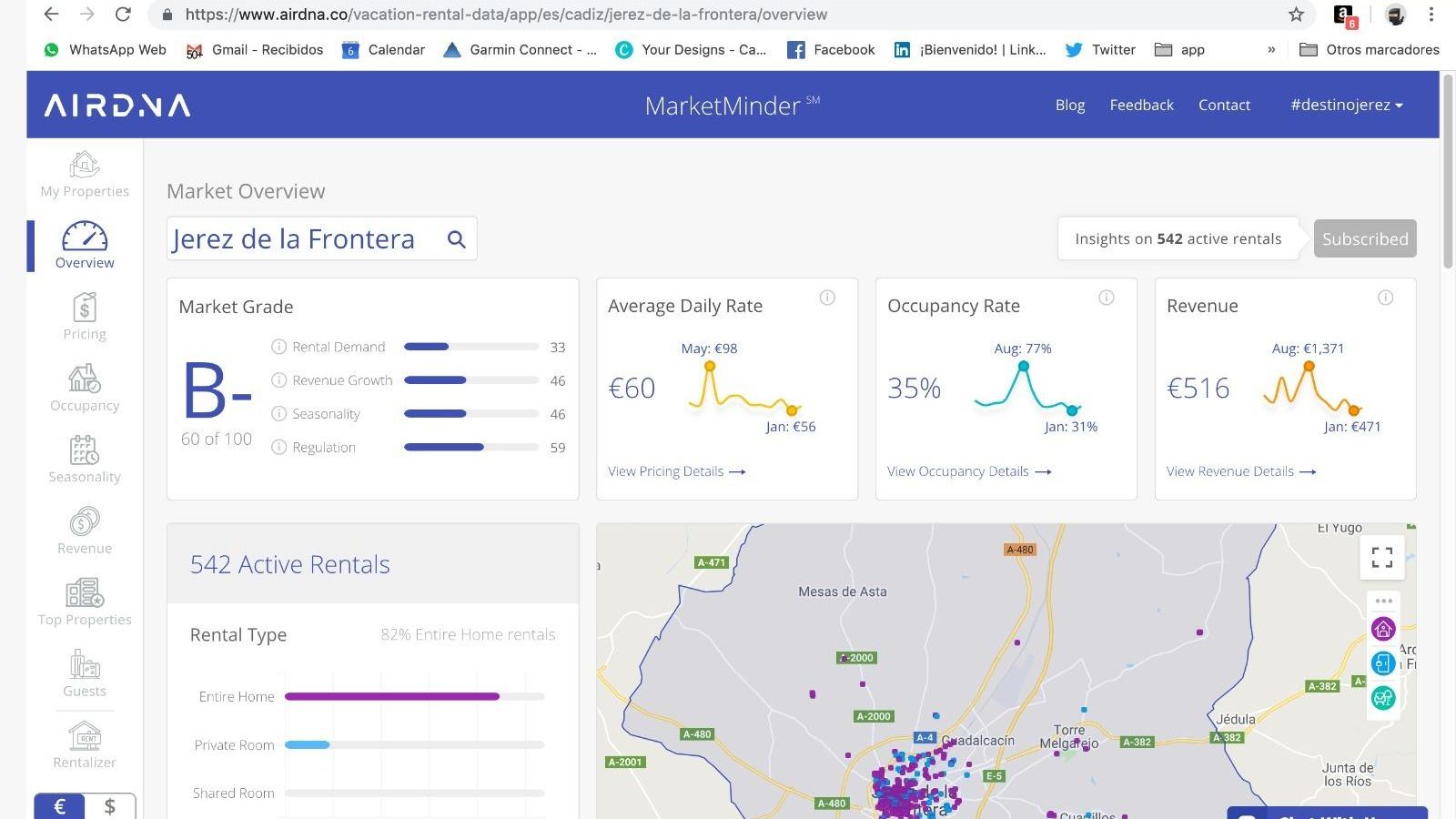
Task: Click the Rental Demand progress bar
Action: click(470, 347)
